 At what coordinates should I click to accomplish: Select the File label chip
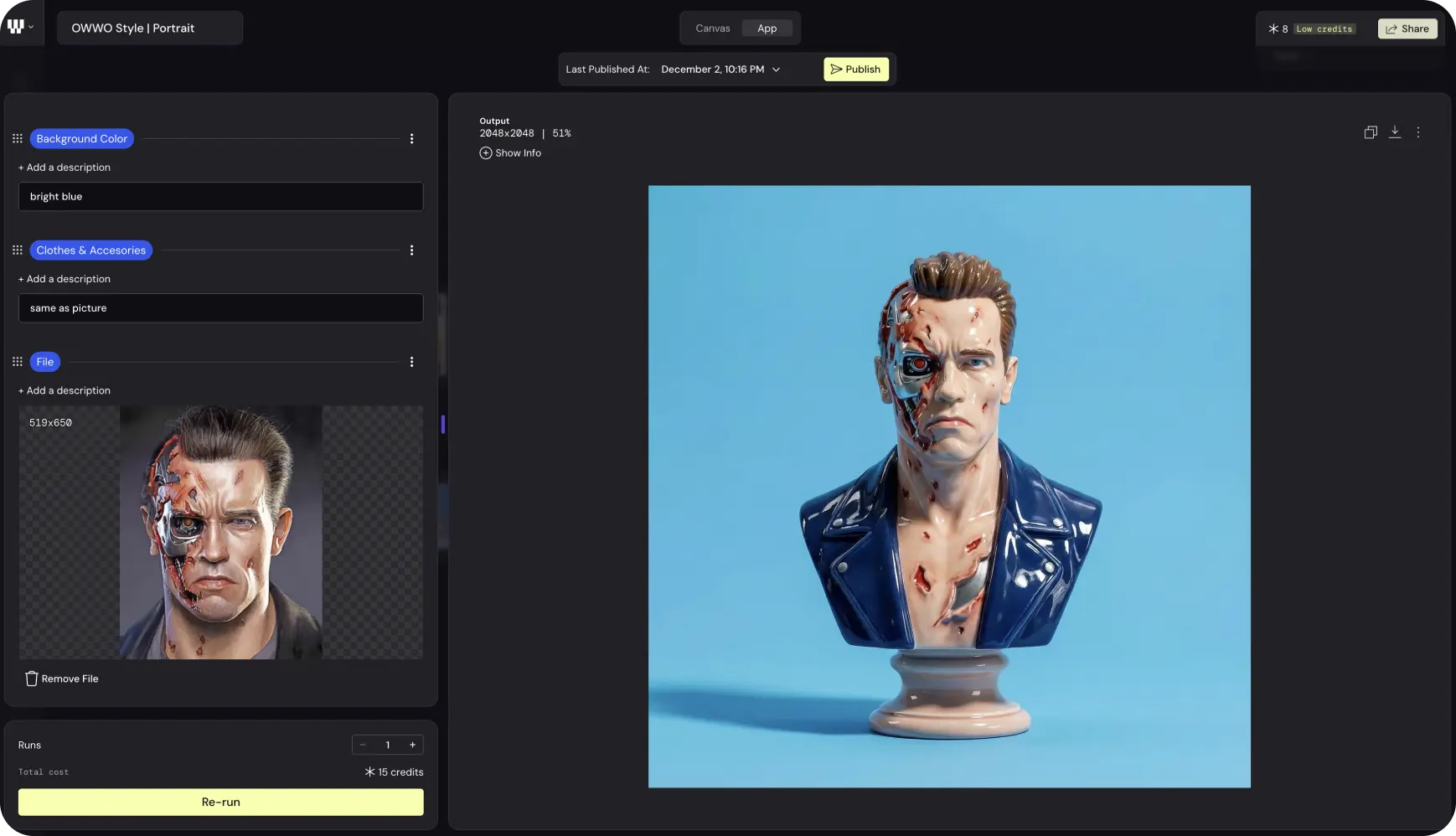tap(45, 362)
